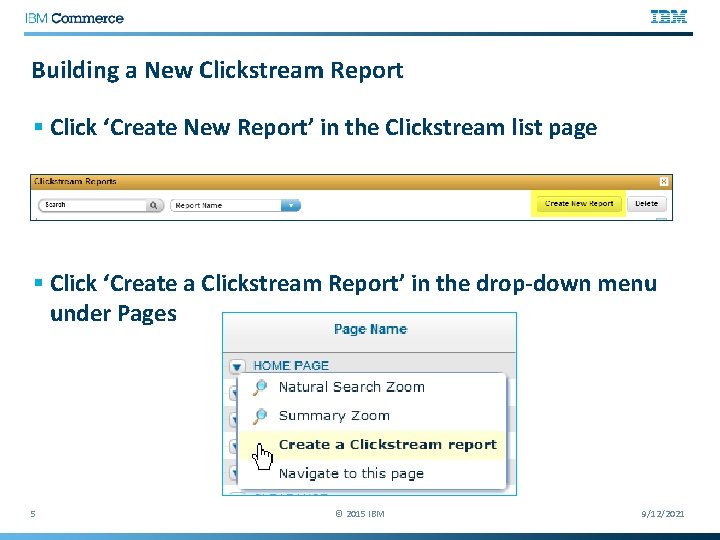This screenshot has width=720, height=540.
Task: Click the Summary Zoom magnifier icon
Action: coord(260,416)
